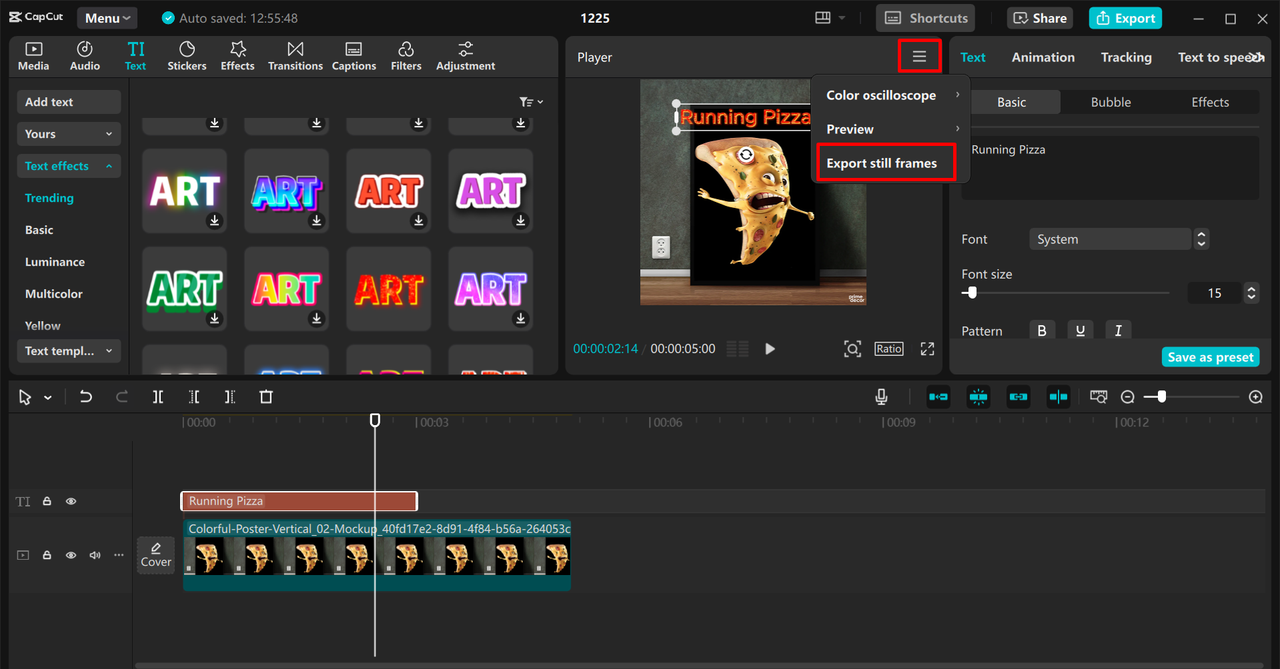Open the Adjustment panel

tap(465, 56)
